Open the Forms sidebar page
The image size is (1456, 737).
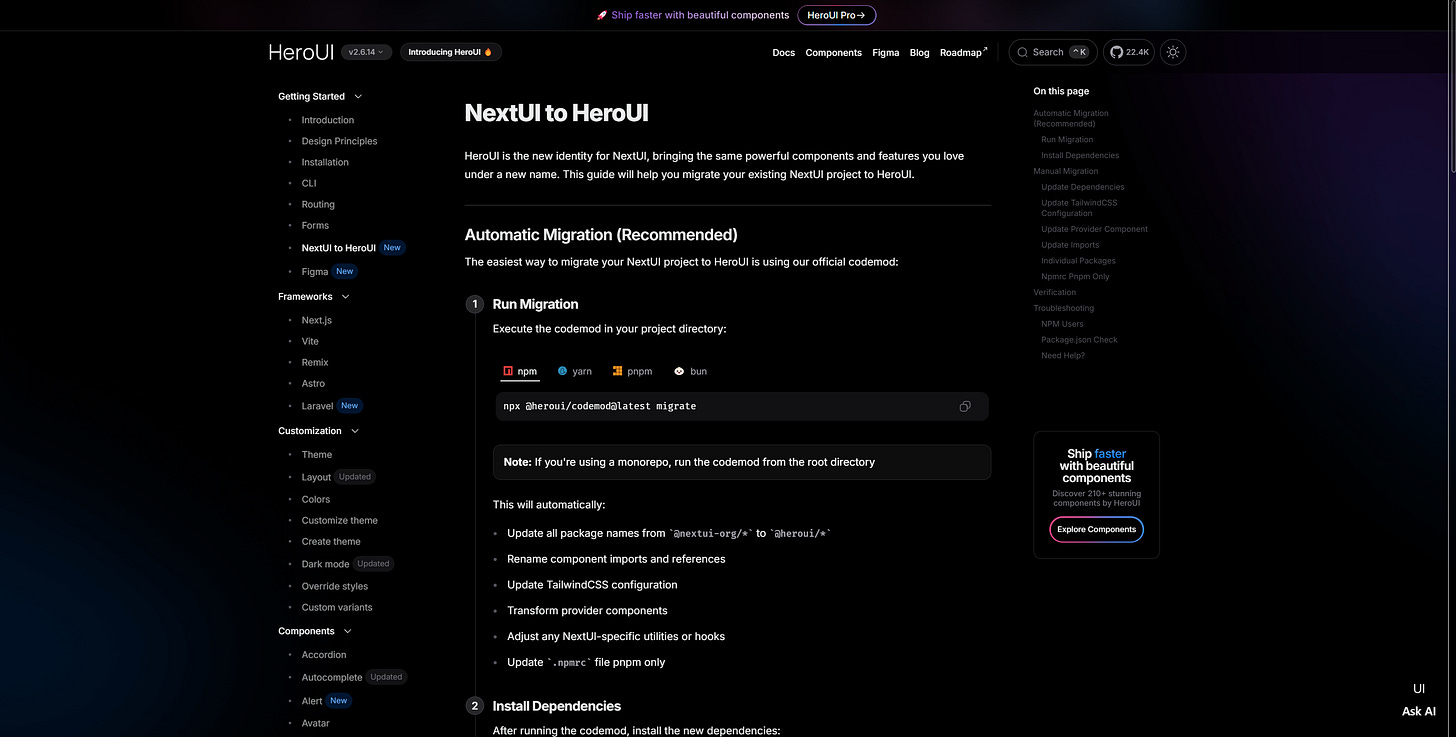(x=315, y=225)
